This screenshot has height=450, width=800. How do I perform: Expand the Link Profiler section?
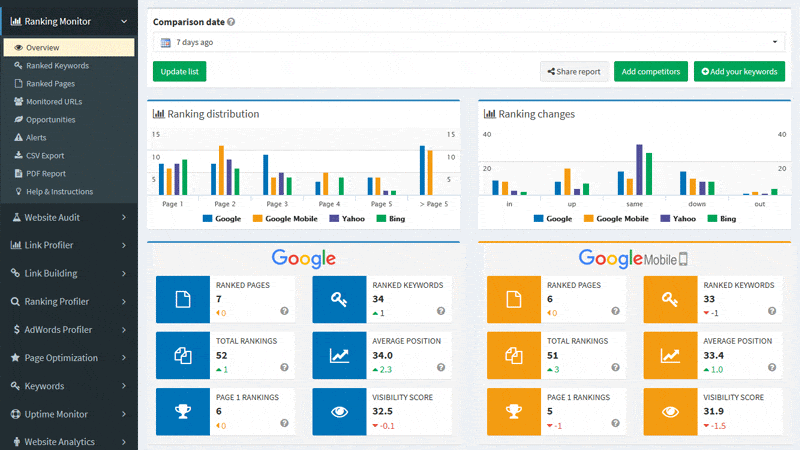(69, 245)
